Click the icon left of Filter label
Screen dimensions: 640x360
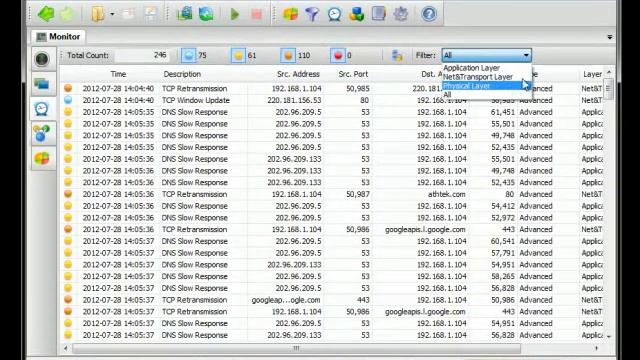pos(397,56)
